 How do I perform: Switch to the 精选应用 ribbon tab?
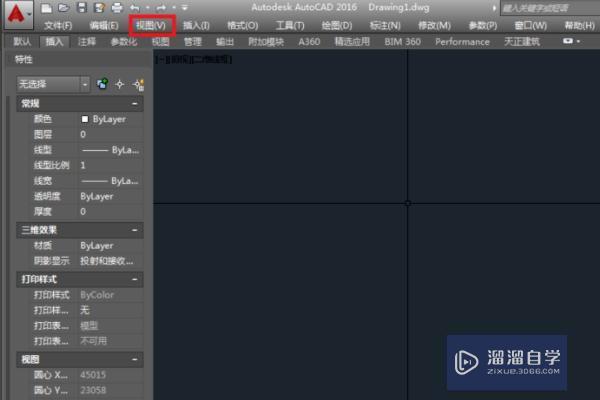click(352, 42)
